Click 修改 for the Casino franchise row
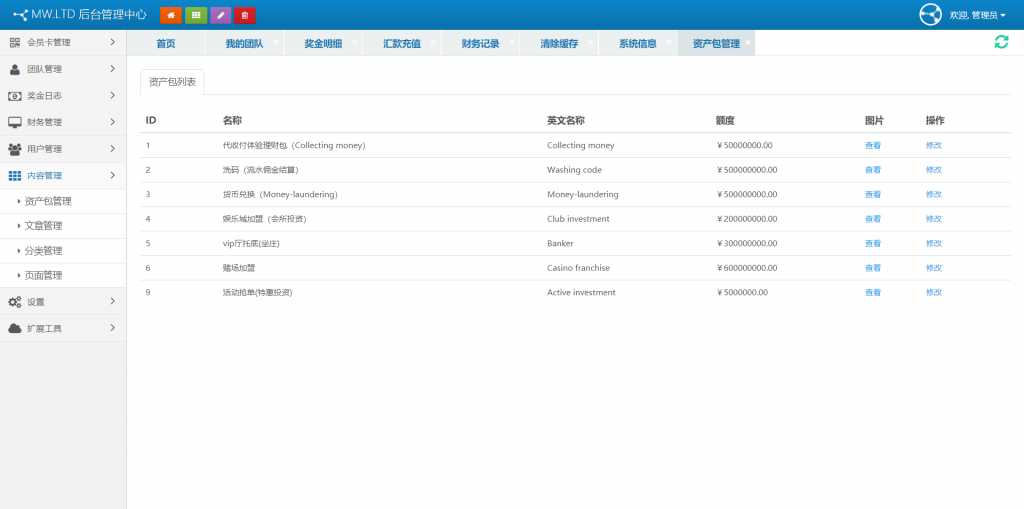 click(934, 268)
